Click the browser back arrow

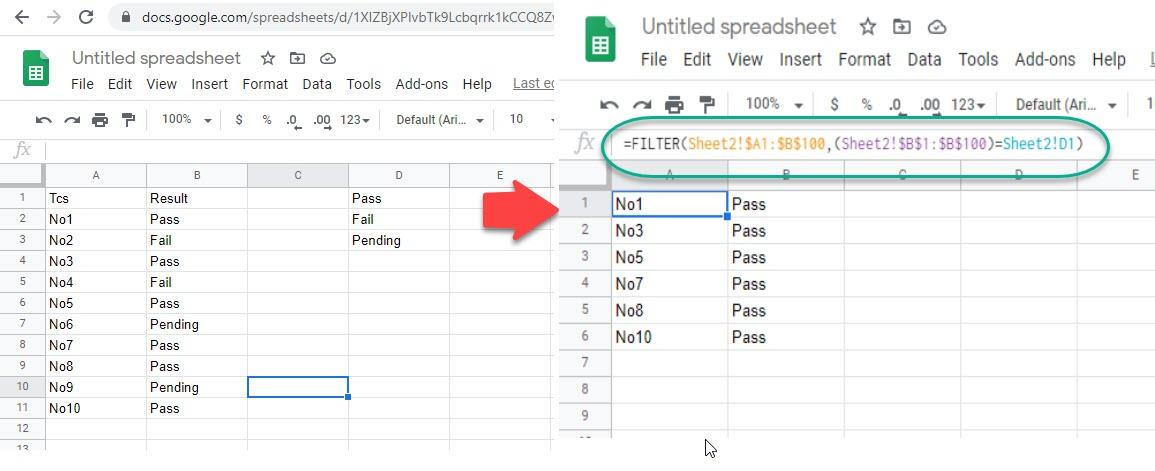click(22, 18)
